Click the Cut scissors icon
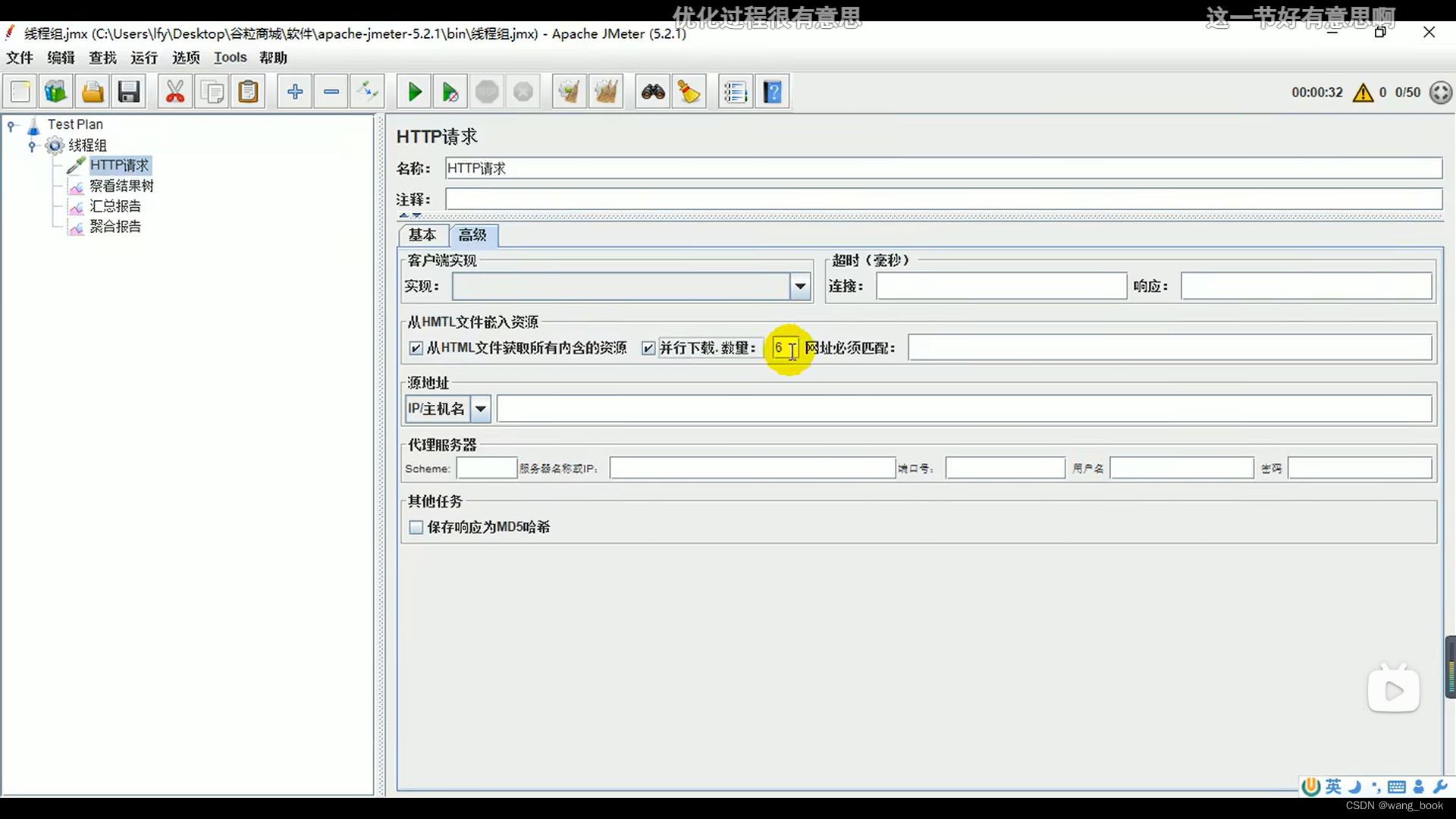This screenshot has width=1456, height=819. click(x=175, y=92)
